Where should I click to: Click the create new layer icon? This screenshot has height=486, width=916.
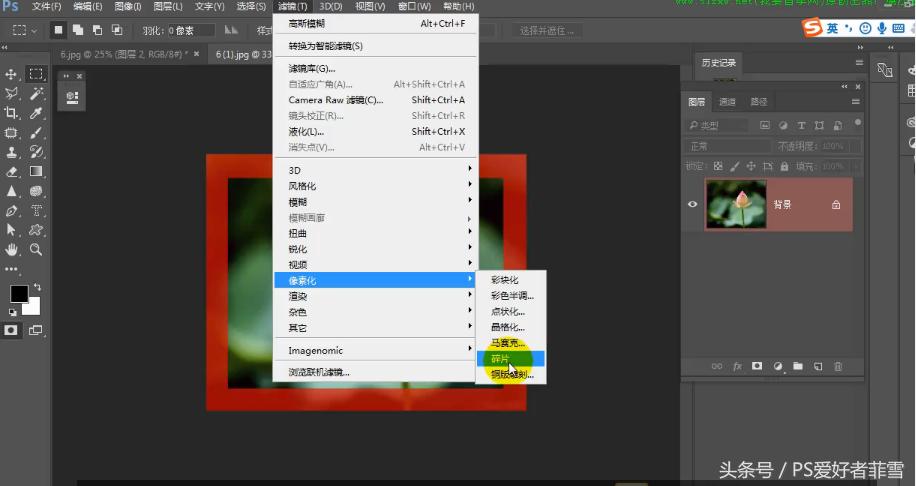pos(818,366)
